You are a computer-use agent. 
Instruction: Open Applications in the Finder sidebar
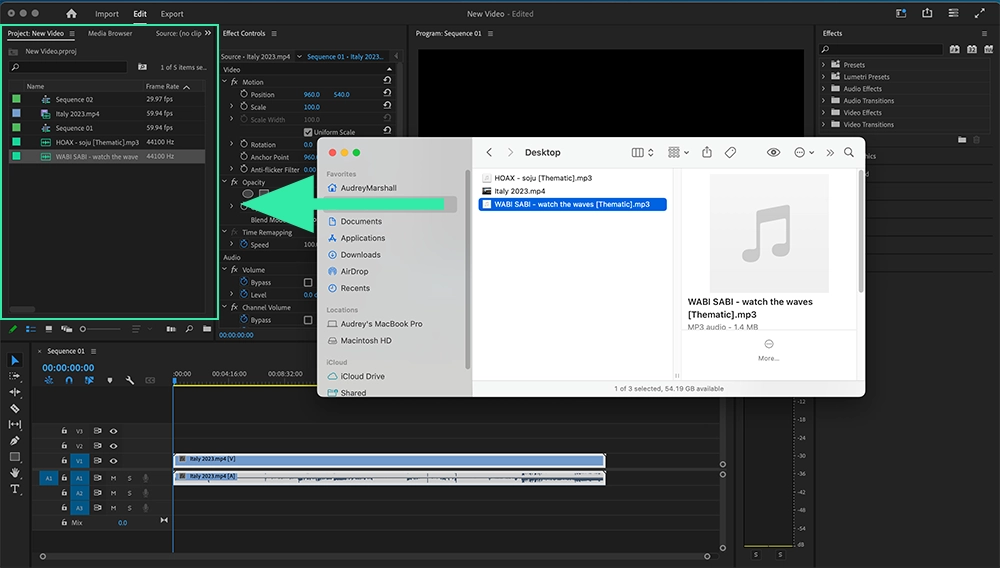[362, 238]
